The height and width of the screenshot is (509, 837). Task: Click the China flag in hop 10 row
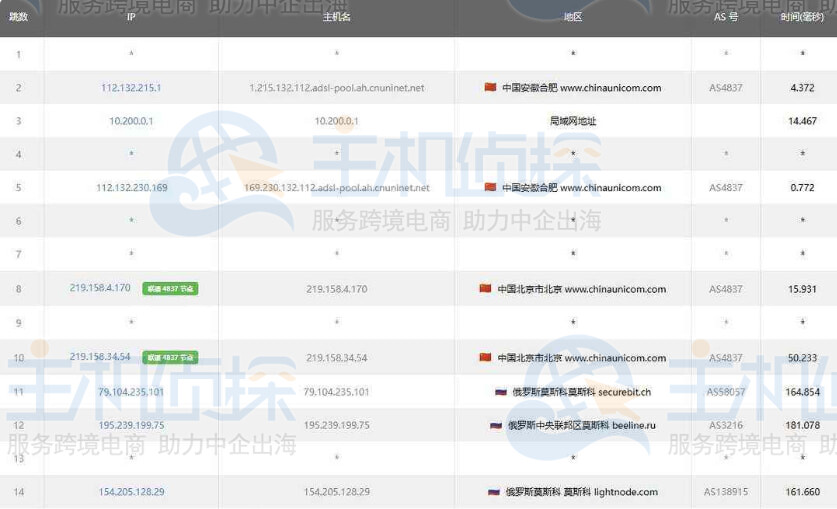[485, 357]
